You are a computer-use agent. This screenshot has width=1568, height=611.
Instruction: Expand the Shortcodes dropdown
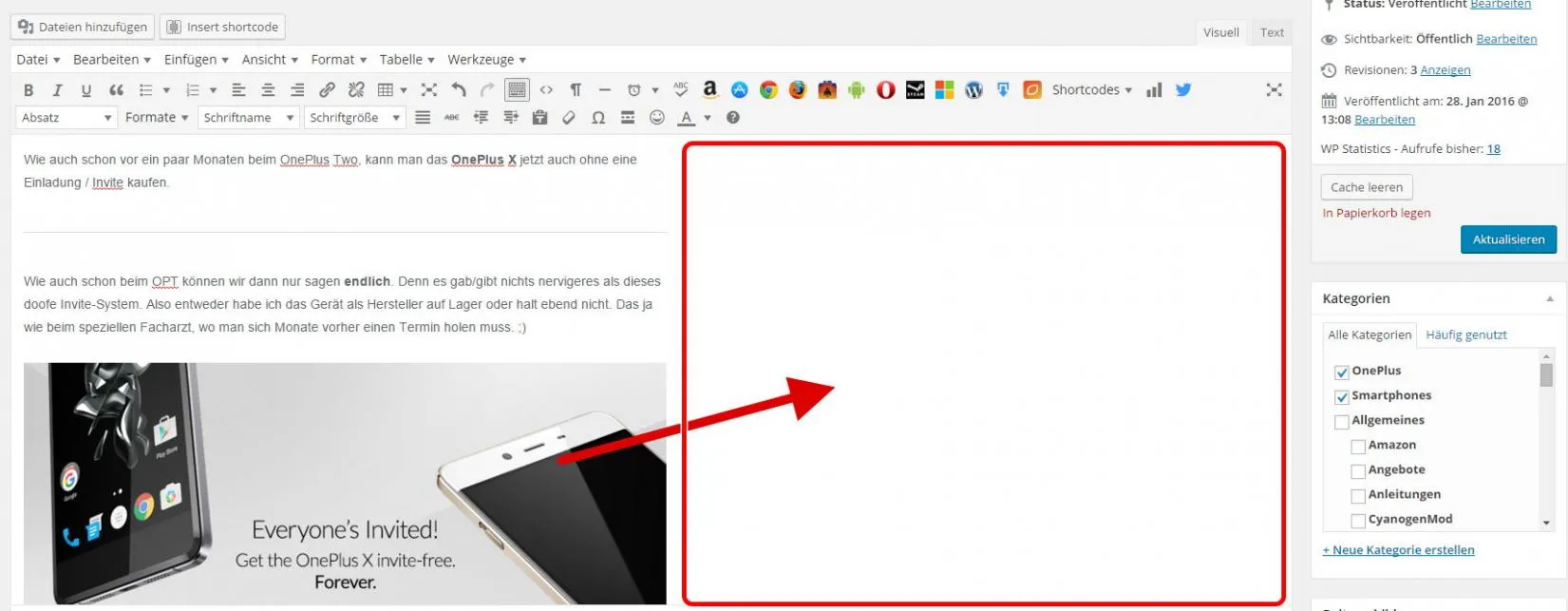tap(1091, 90)
